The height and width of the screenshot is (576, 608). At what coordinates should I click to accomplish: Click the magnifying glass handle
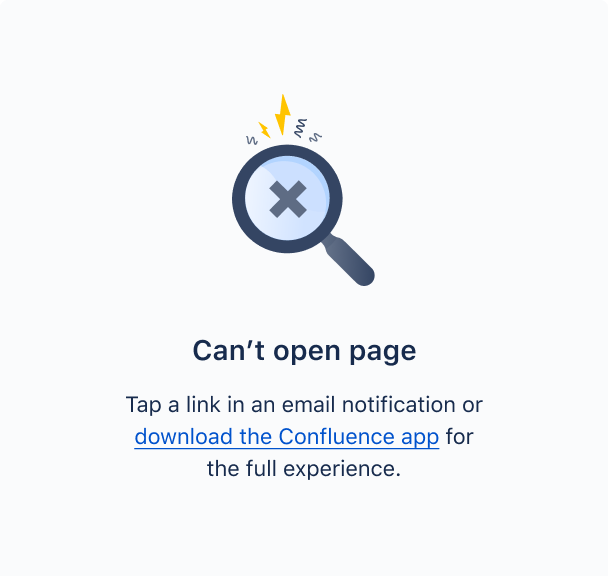coord(349,261)
